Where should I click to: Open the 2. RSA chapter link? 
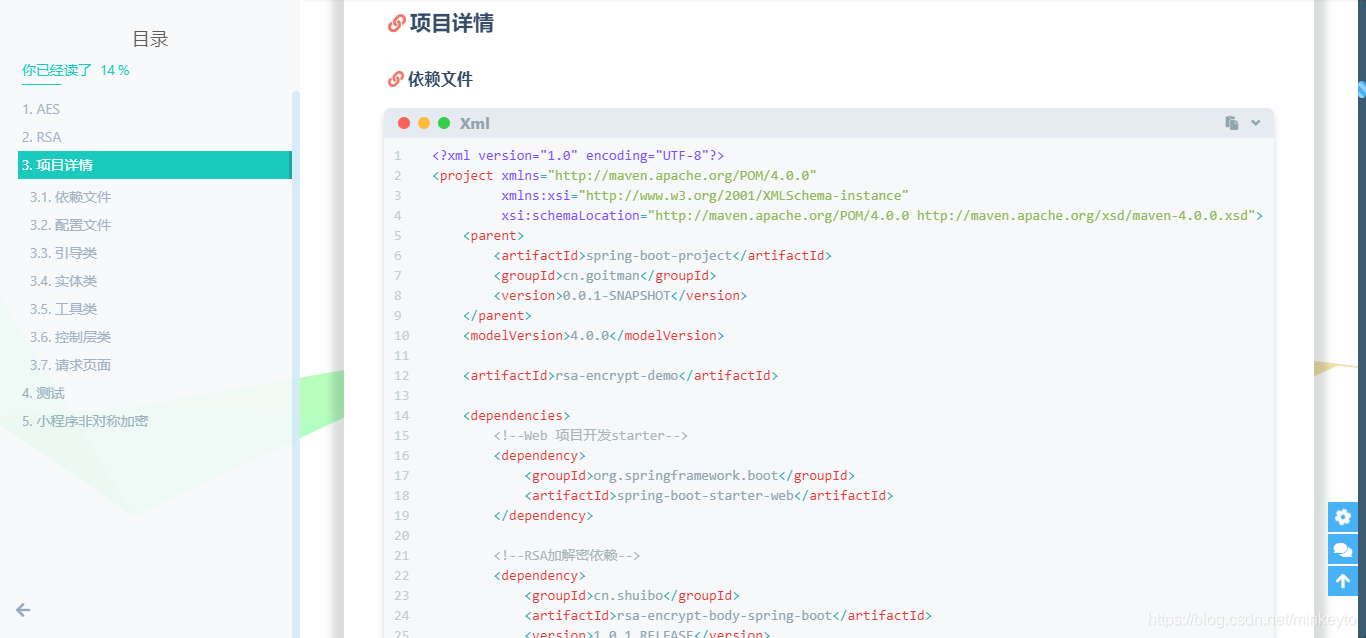[43, 136]
